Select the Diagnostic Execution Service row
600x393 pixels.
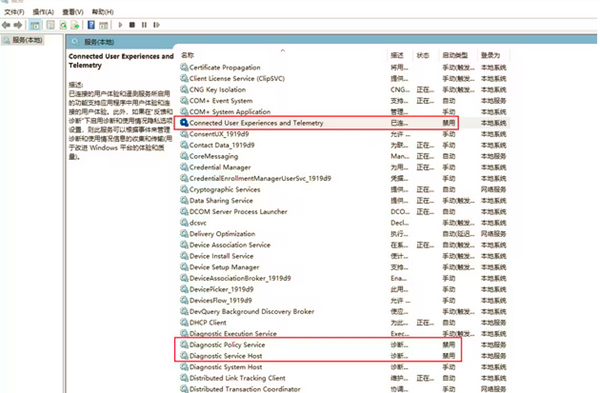point(343,334)
